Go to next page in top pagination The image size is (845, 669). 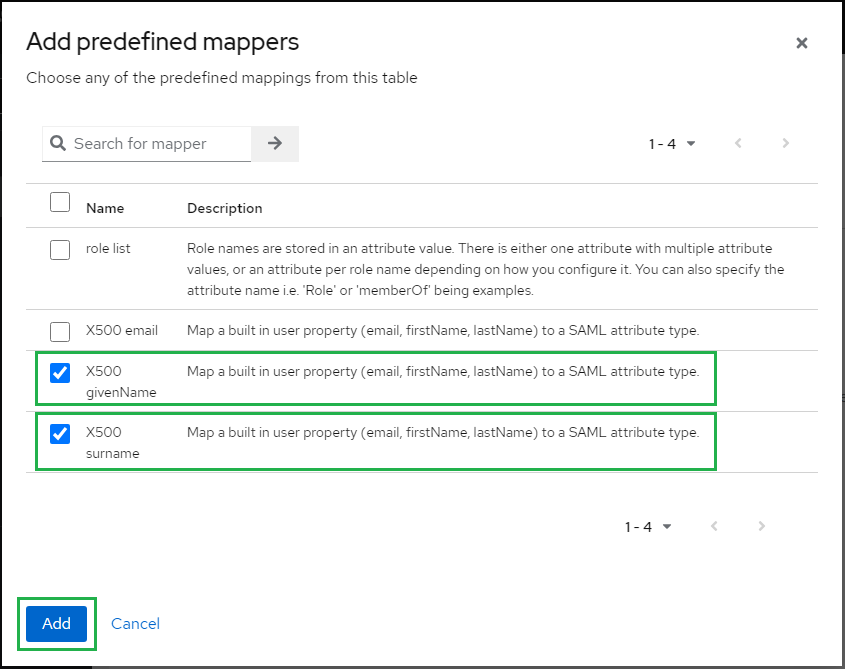pos(785,143)
